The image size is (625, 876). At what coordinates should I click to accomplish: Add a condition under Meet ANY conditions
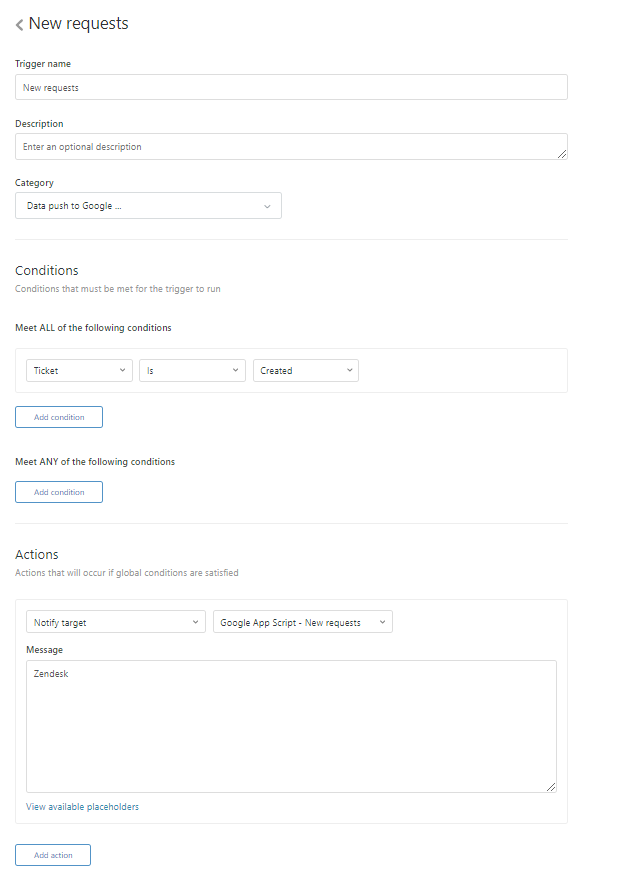coord(58,491)
